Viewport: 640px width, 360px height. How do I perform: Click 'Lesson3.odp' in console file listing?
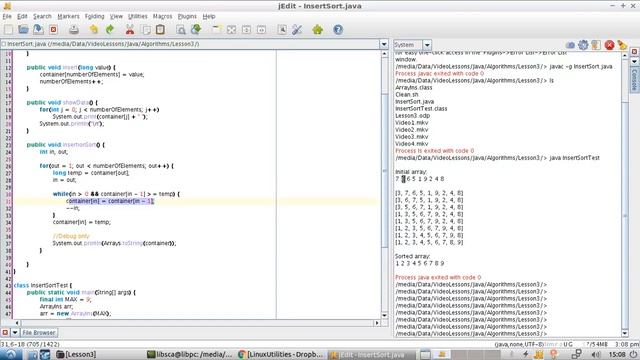[413, 116]
